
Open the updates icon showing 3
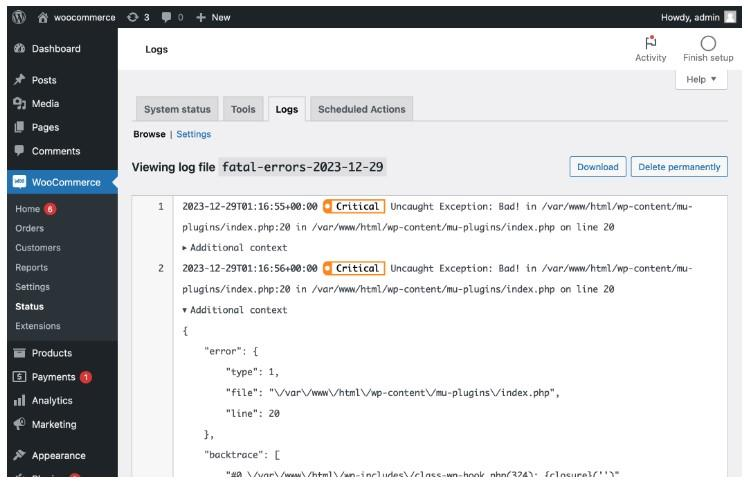tap(138, 17)
